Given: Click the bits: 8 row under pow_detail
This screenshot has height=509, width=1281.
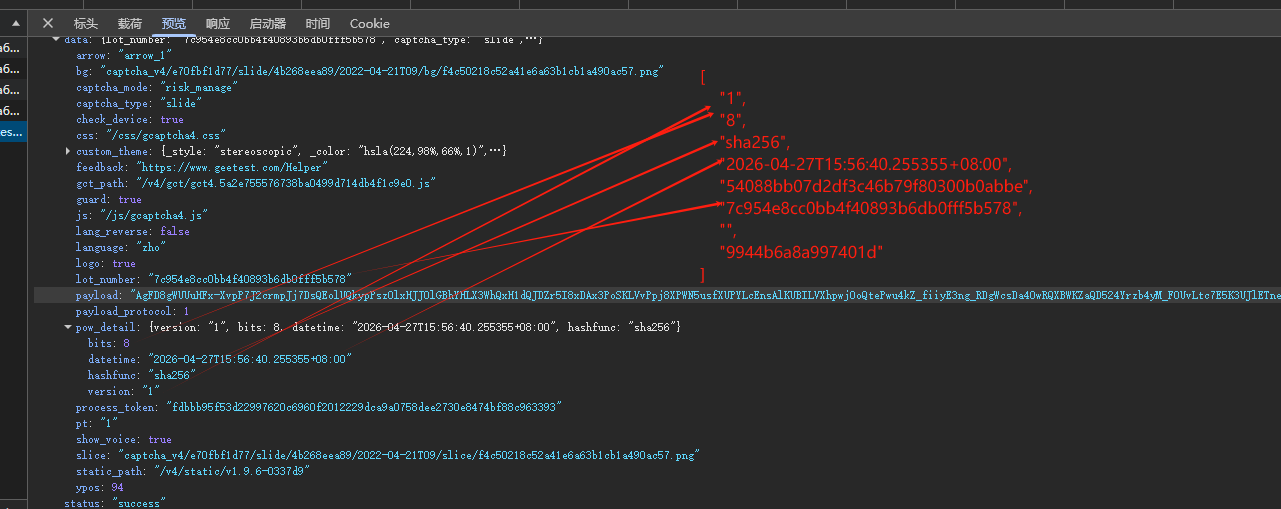Looking at the screenshot, I should (109, 343).
